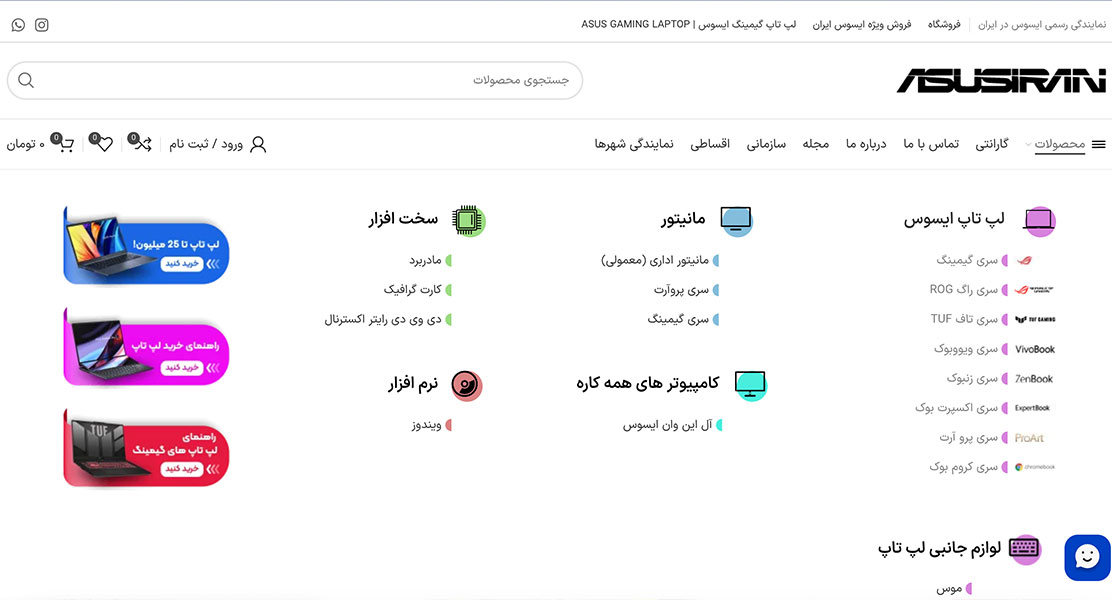
Task: Click the green chip hardware icon
Action: (x=468, y=221)
